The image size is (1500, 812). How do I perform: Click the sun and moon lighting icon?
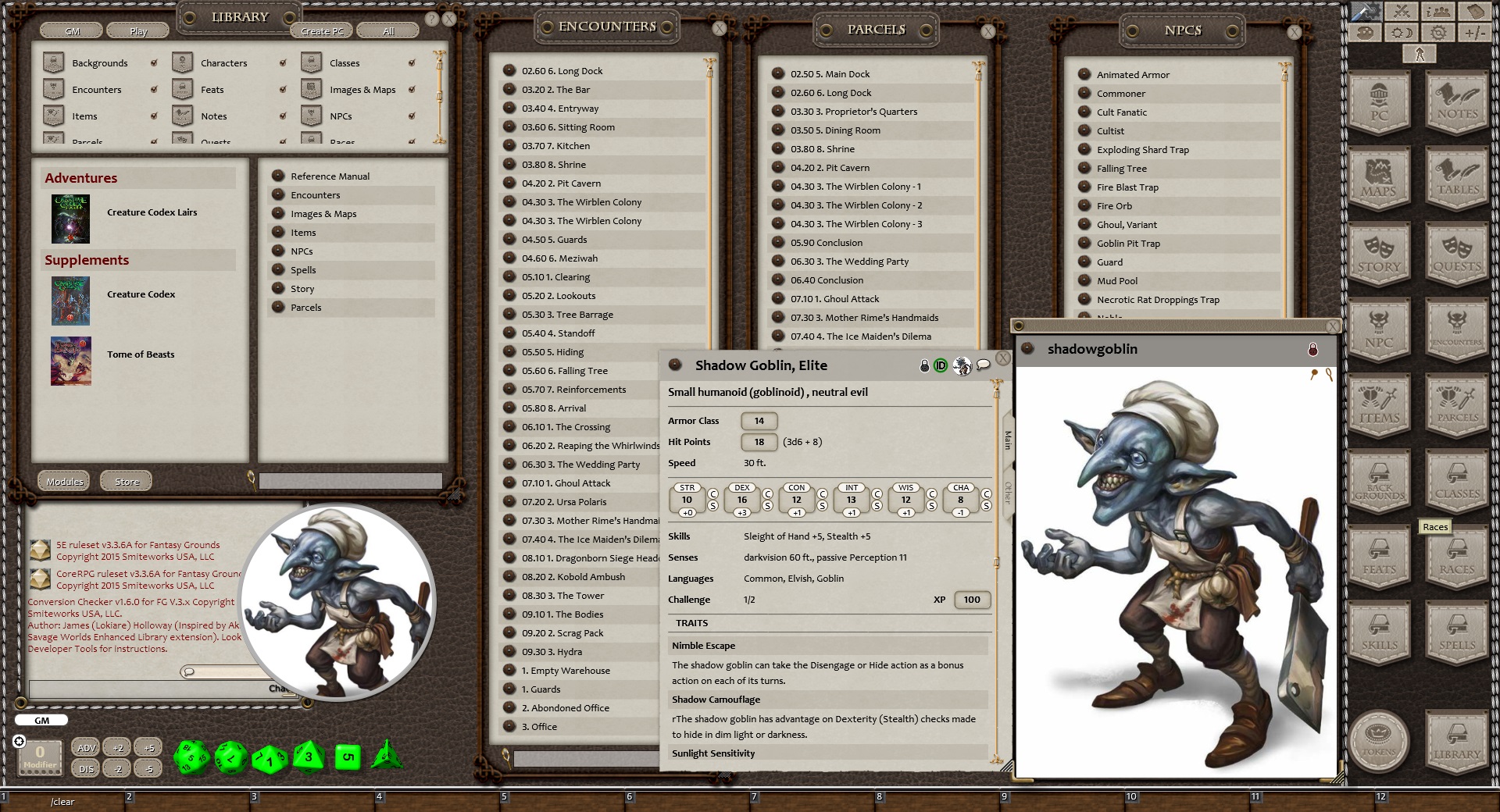point(1402,33)
